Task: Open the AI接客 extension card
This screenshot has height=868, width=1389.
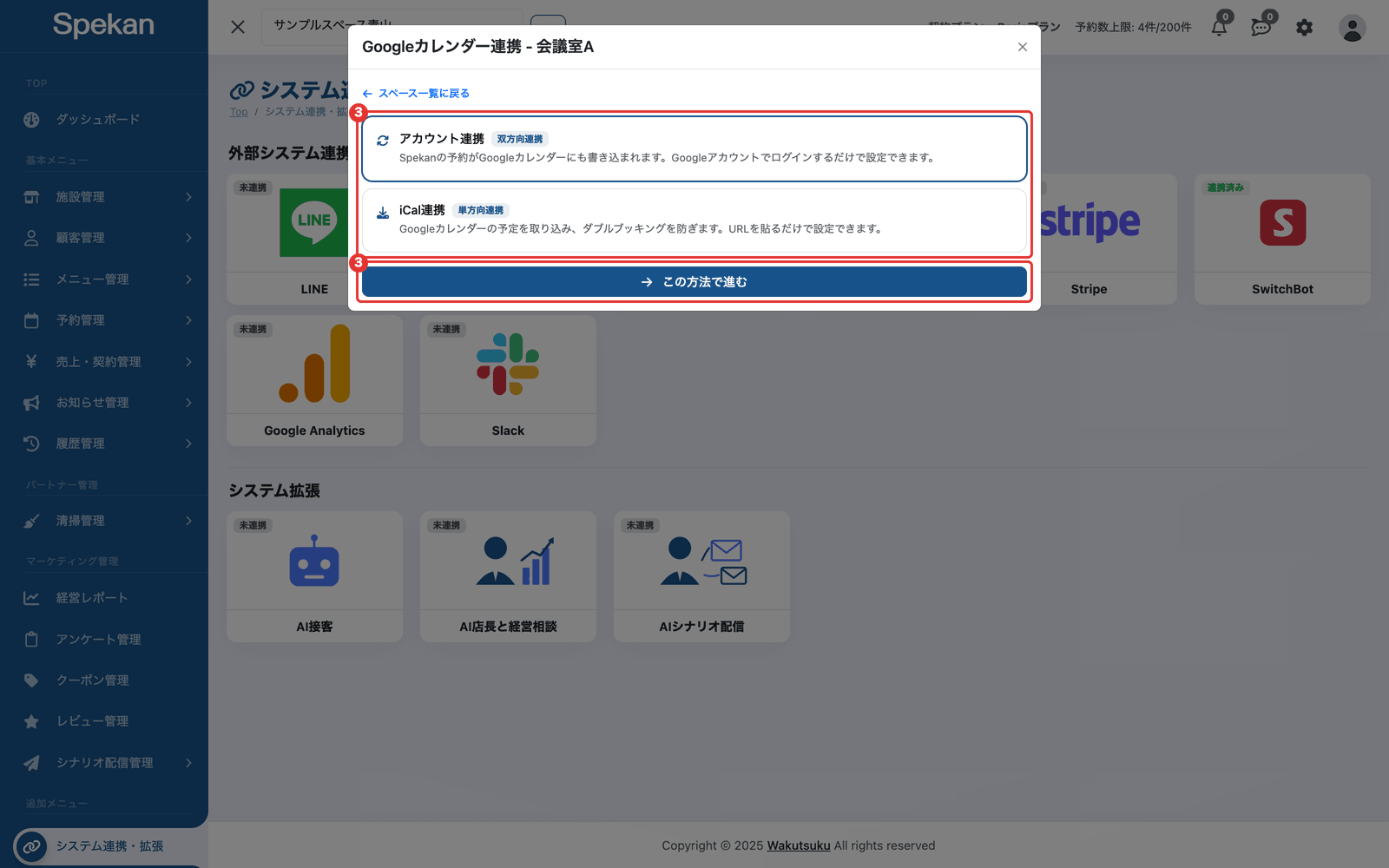Action: 314,577
